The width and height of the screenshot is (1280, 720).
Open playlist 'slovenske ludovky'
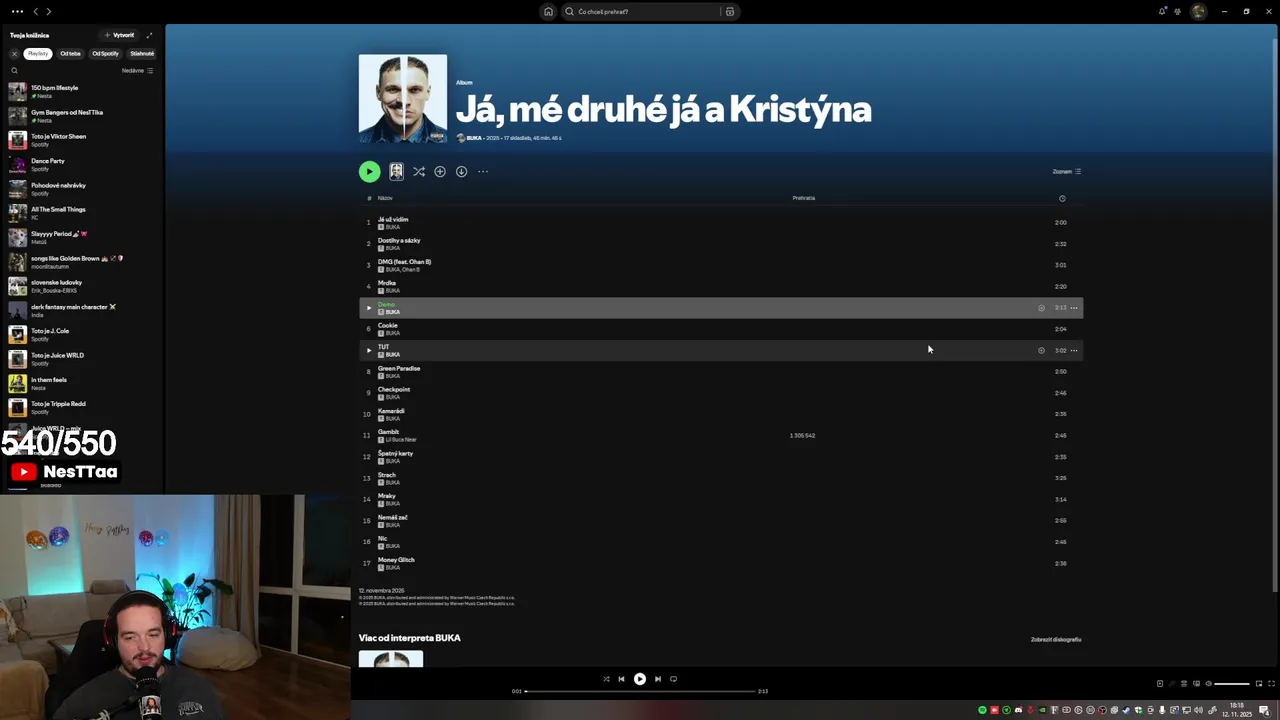82,286
